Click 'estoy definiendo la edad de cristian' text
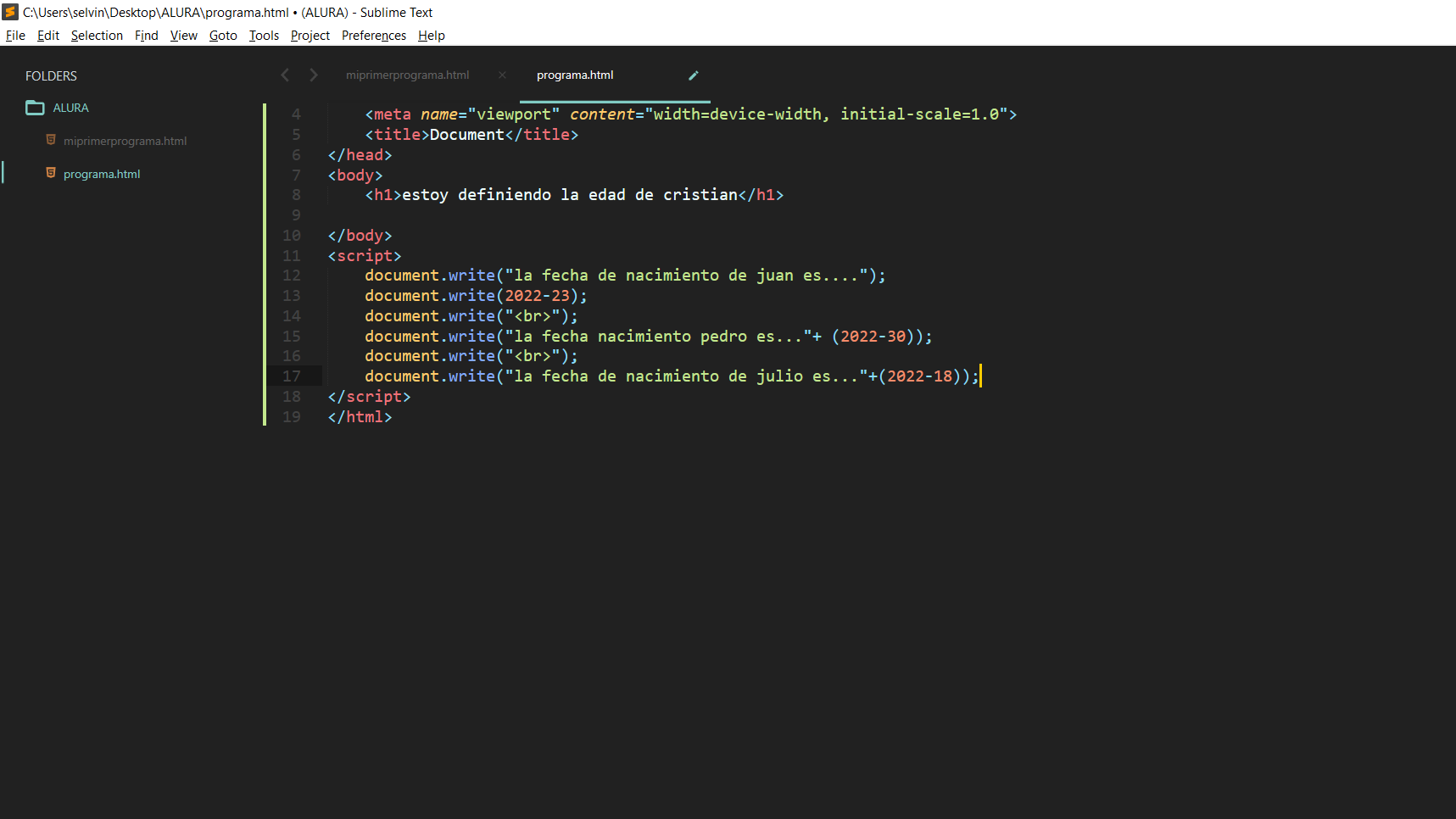The width and height of the screenshot is (1456, 819). click(x=570, y=195)
